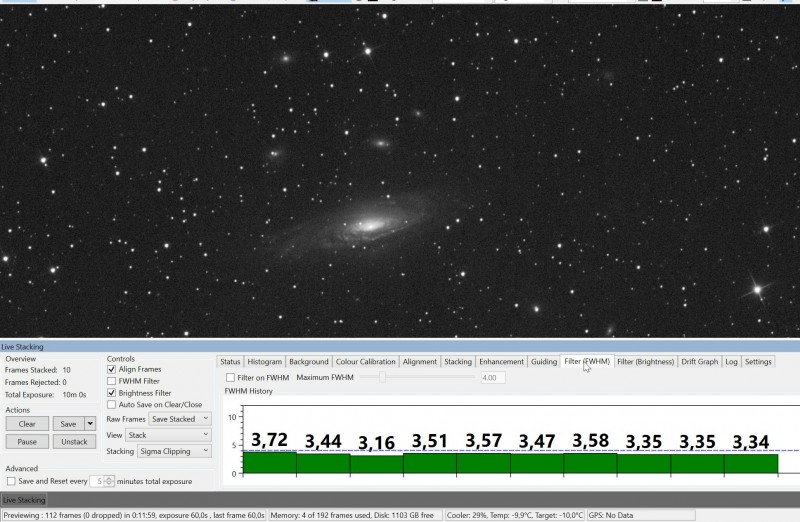This screenshot has height=522, width=800.
Task: Switch to the Drift Graph tab
Action: (699, 362)
